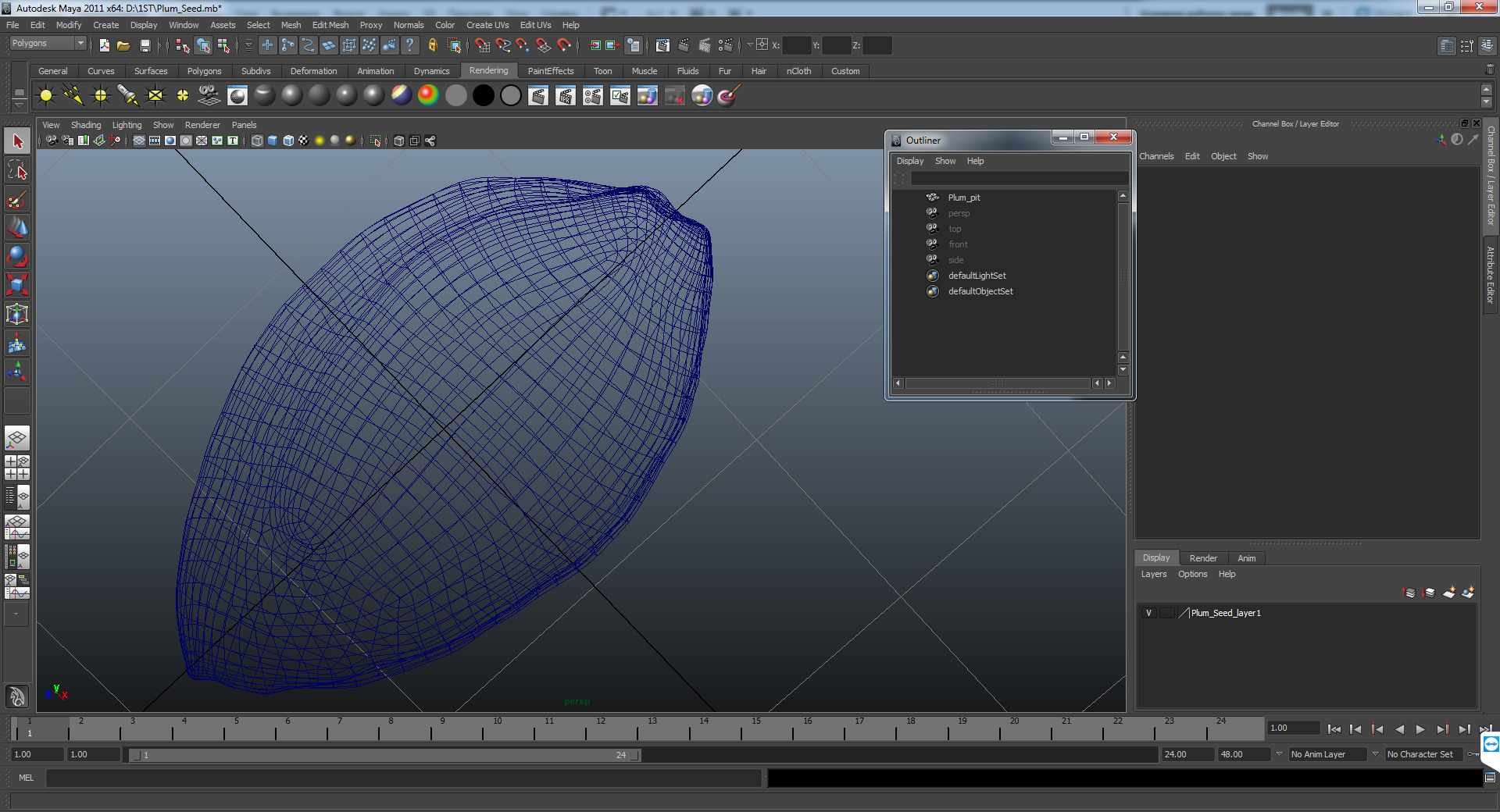
Task: Create a spot light from shelf
Action: click(x=127, y=96)
